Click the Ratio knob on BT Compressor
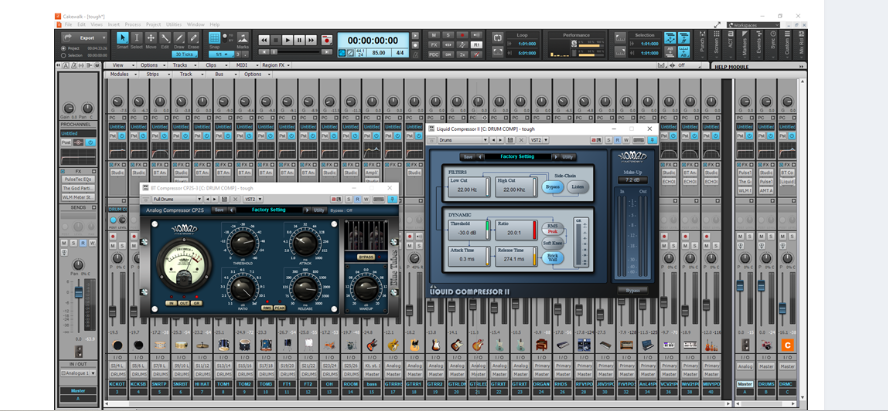The image size is (888, 411). point(243,288)
